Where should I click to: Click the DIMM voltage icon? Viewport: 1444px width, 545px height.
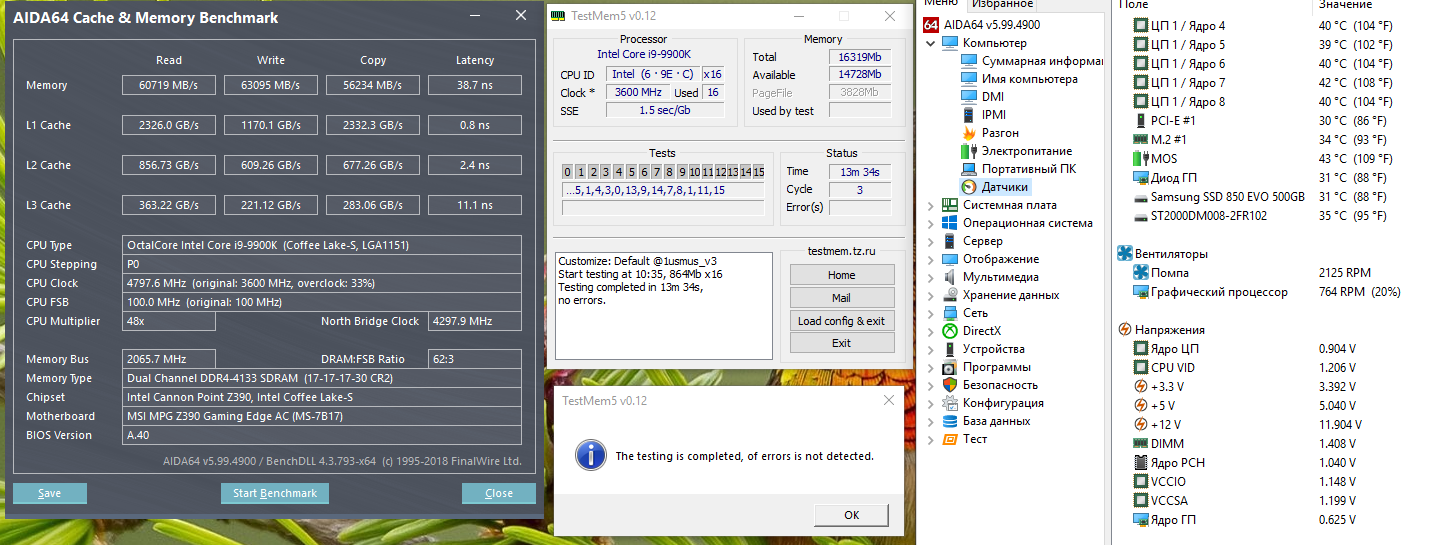1141,444
